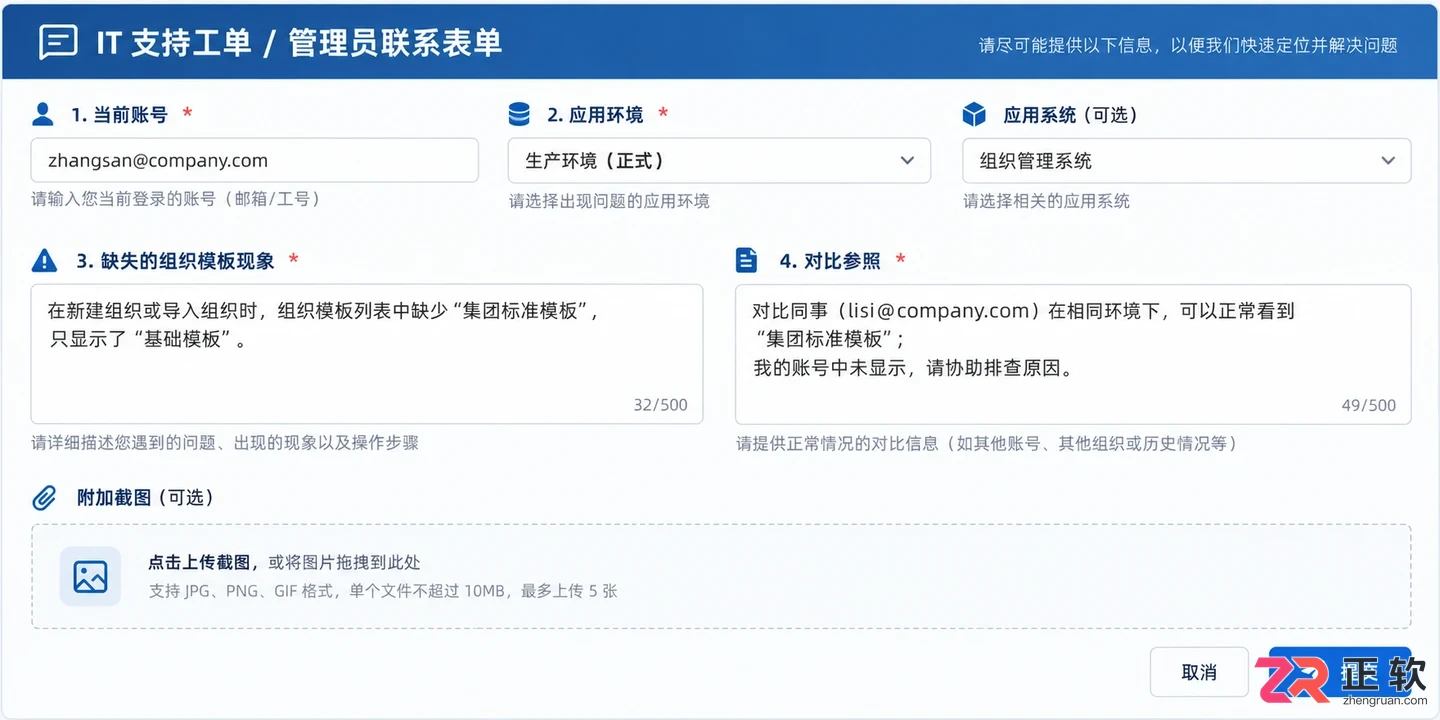Click the upload format note 支持 JPG、PNG、GIF 格式
This screenshot has width=1440, height=720.
point(383,591)
